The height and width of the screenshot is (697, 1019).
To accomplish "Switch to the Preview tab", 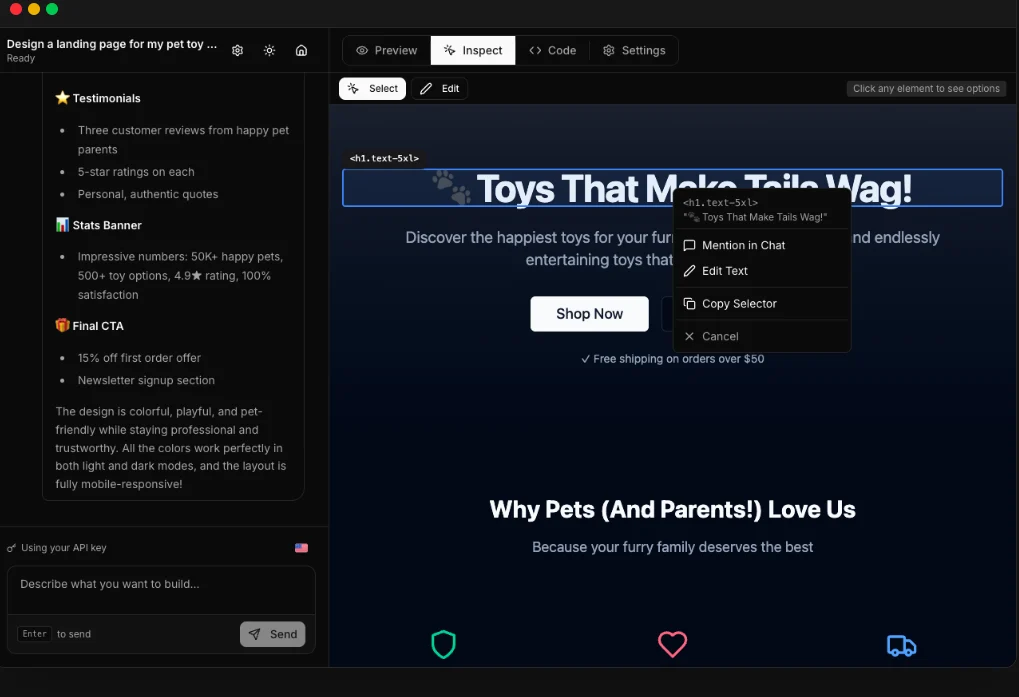I will pyautogui.click(x=387, y=51).
